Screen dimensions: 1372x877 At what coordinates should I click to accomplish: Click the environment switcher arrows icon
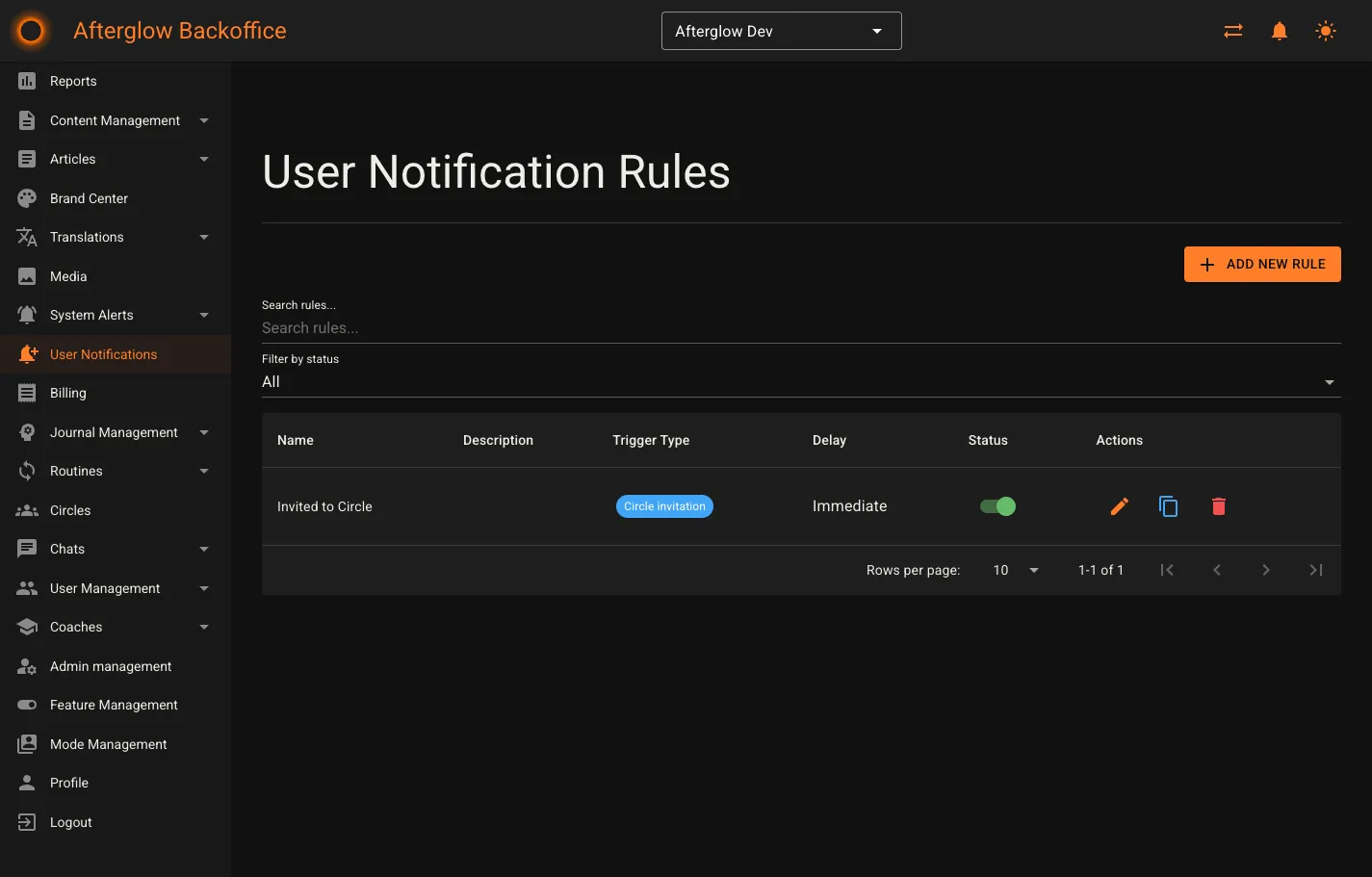coord(1232,30)
